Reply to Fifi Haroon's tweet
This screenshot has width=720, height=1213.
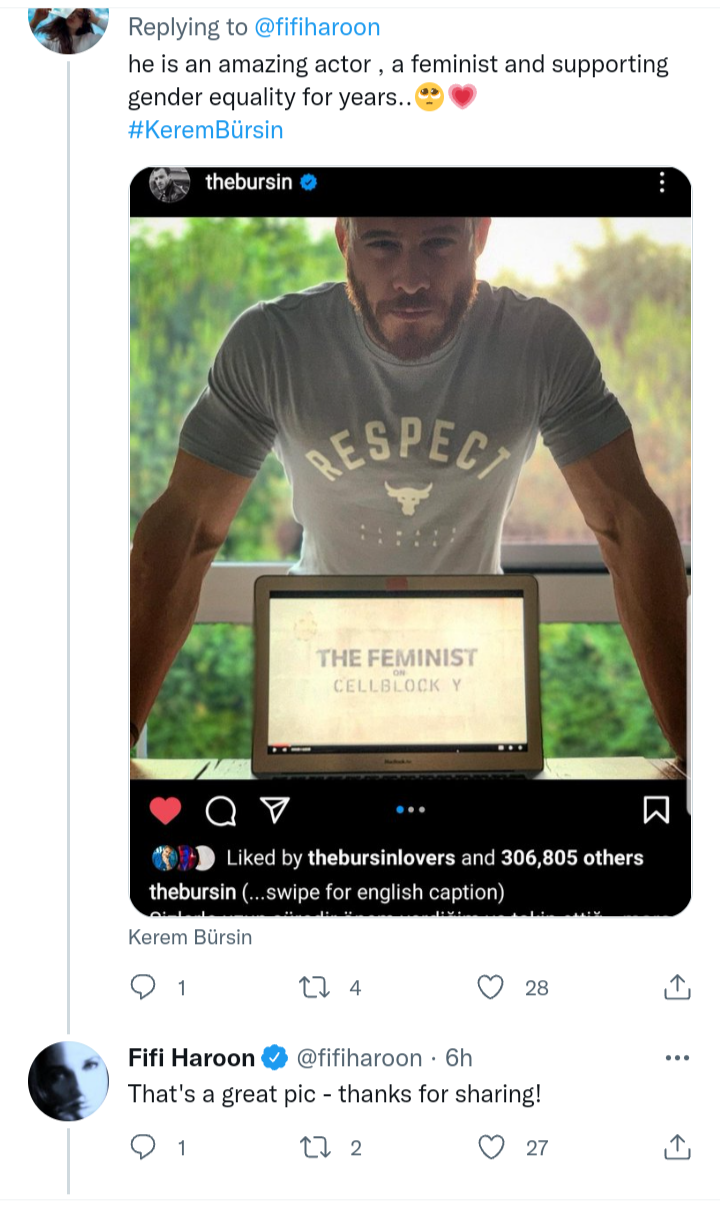(145, 1148)
